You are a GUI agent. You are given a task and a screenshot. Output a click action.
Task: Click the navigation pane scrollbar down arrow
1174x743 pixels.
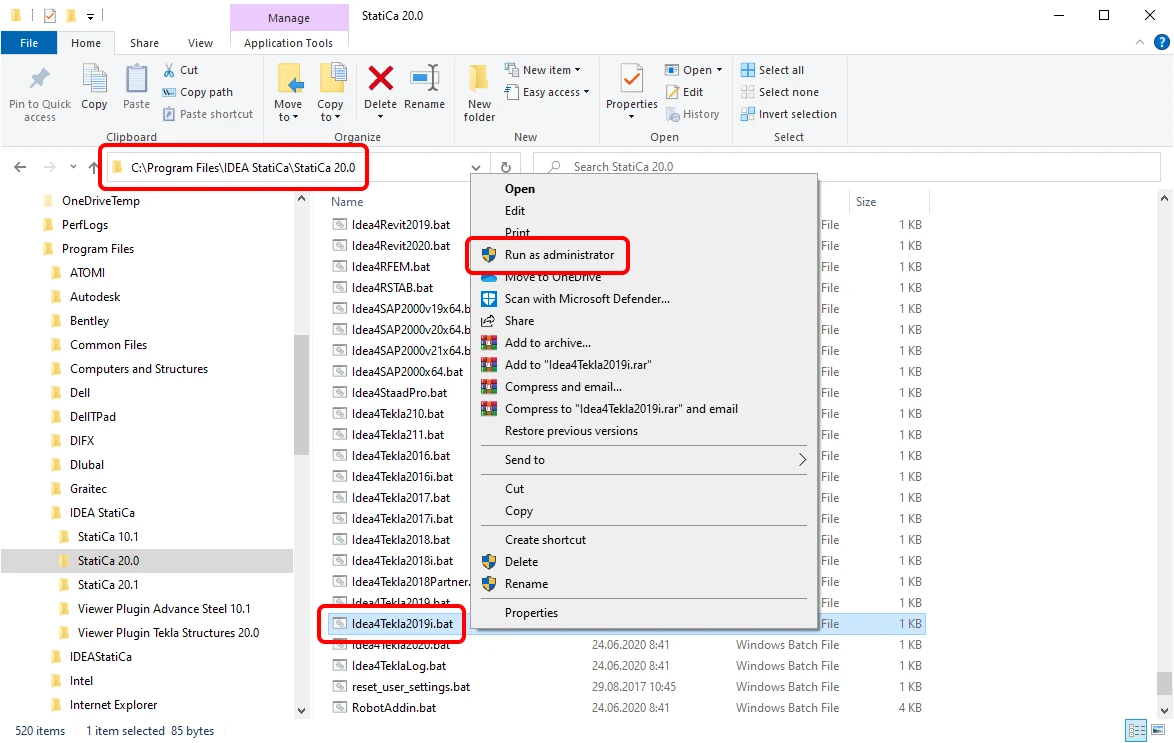click(301, 711)
